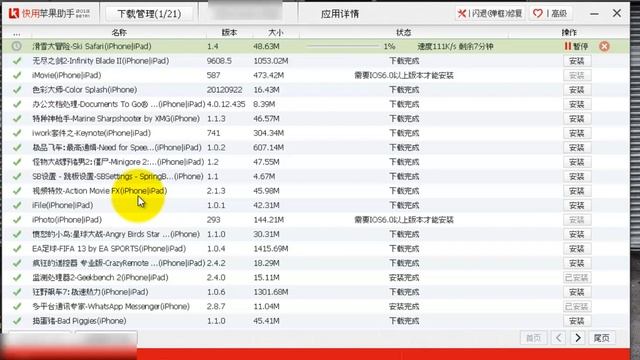Image resolution: width=640 pixels, height=360 pixels.
Task: Click 速度111K/s download speed text
Action: (x=437, y=46)
